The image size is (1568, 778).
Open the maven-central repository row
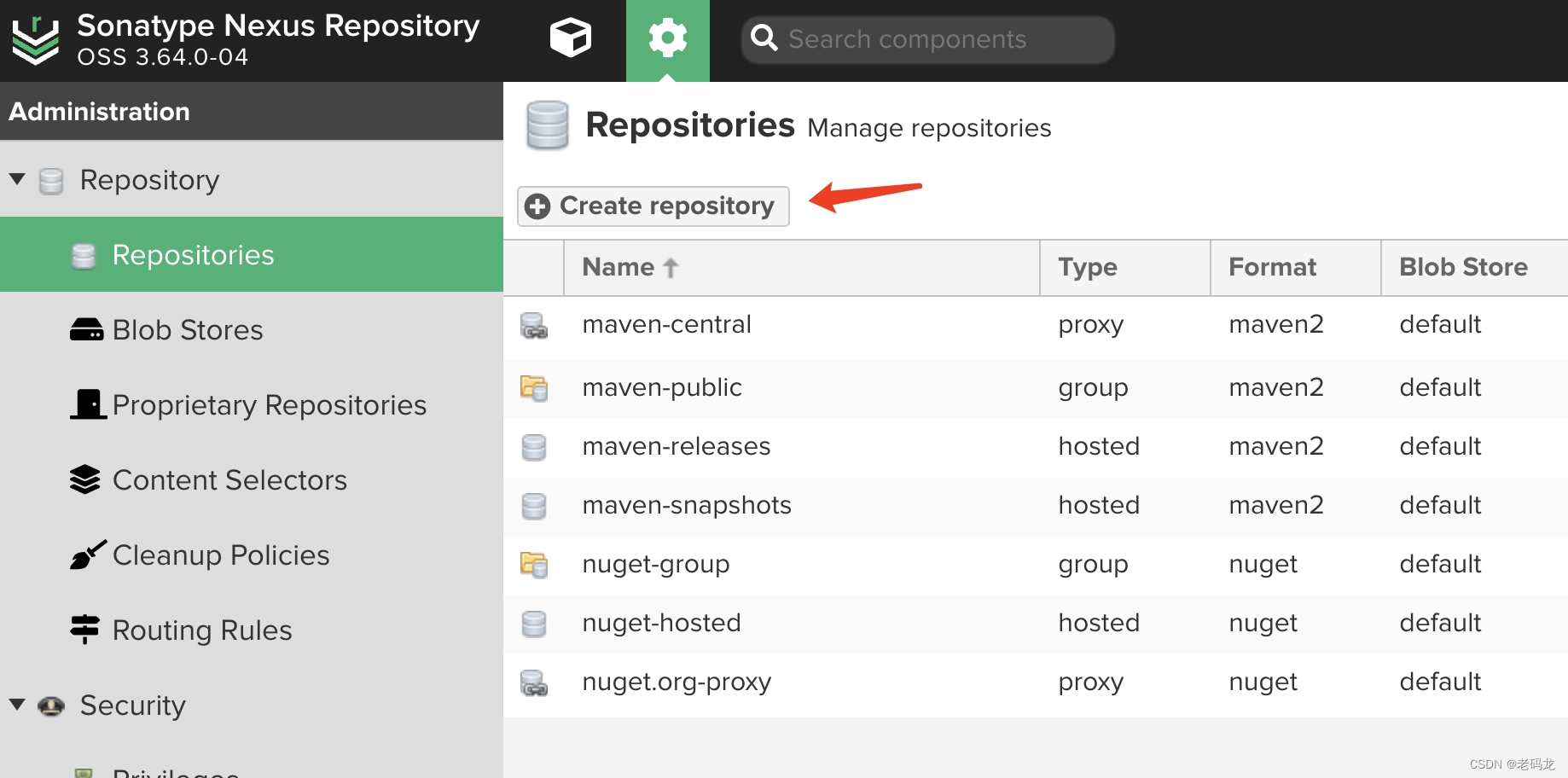(1036, 326)
